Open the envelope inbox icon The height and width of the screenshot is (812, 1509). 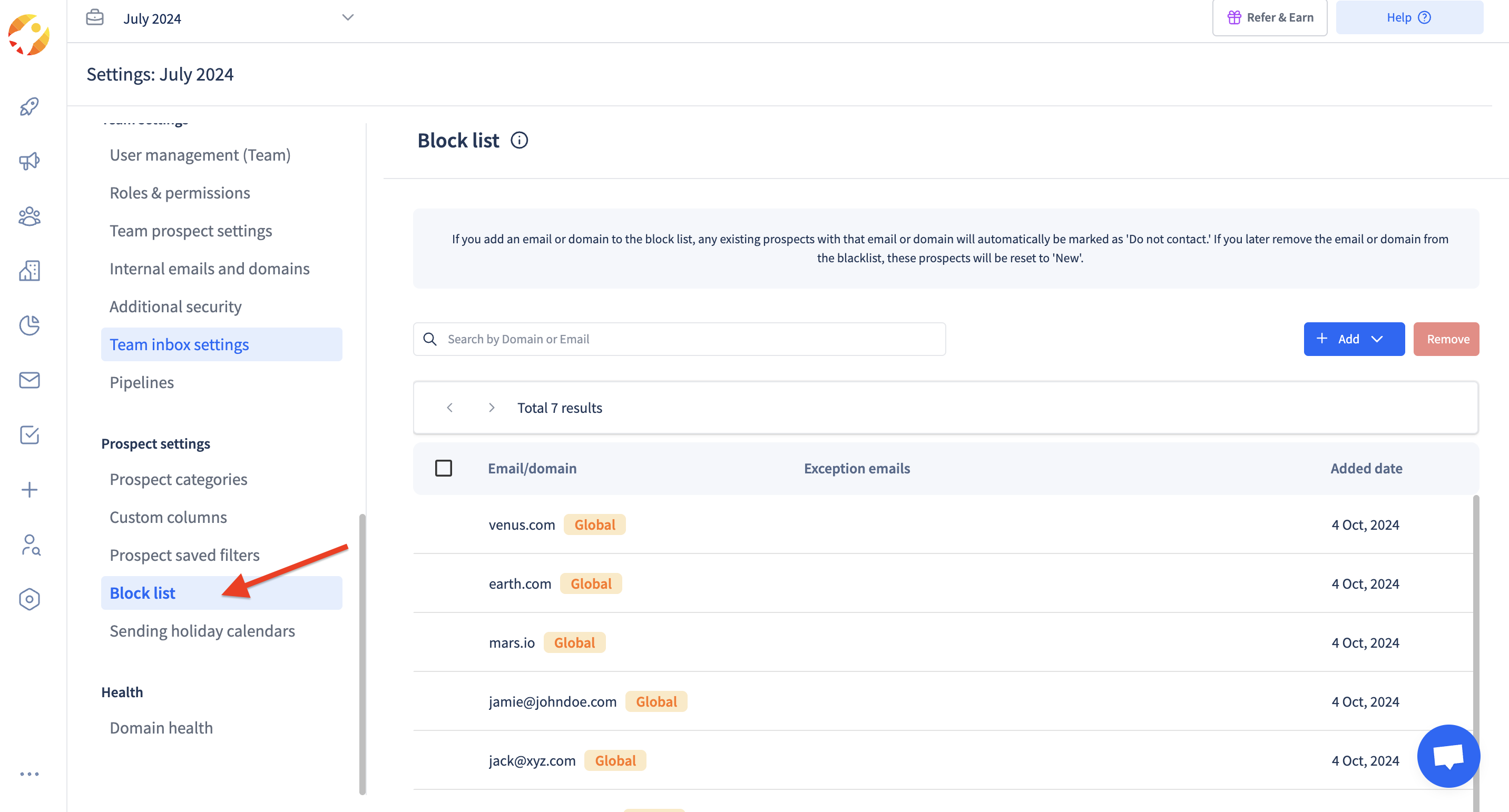pyautogui.click(x=30, y=380)
